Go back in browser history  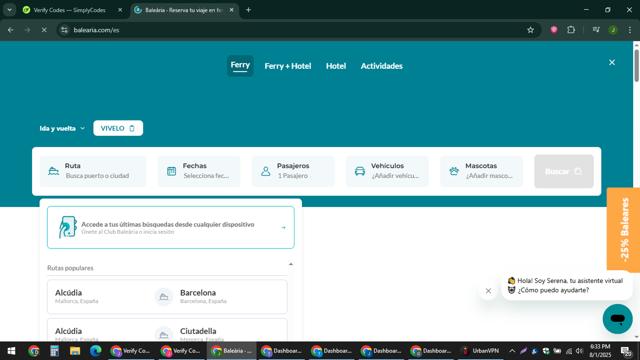11,30
